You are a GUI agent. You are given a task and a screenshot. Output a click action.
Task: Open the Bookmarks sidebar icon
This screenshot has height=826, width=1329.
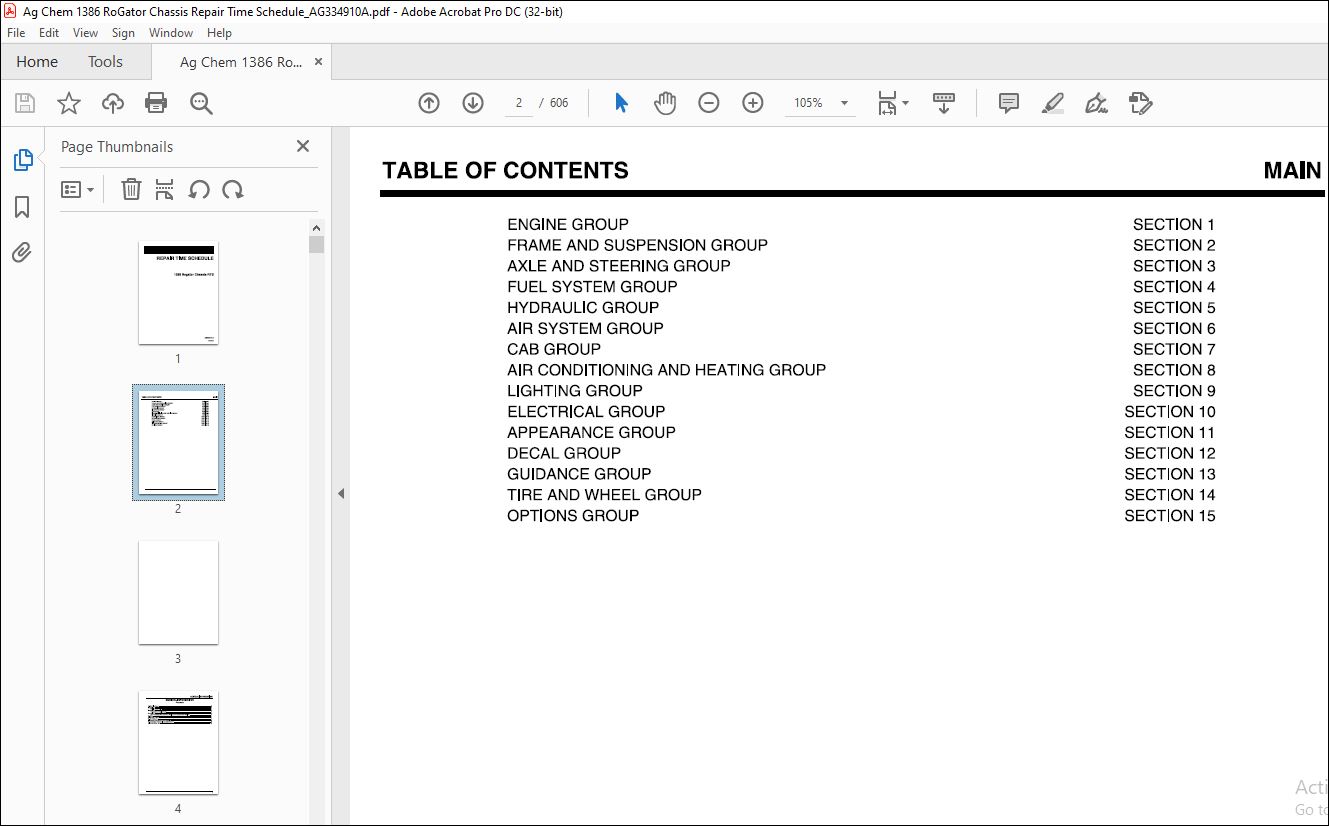(x=22, y=207)
